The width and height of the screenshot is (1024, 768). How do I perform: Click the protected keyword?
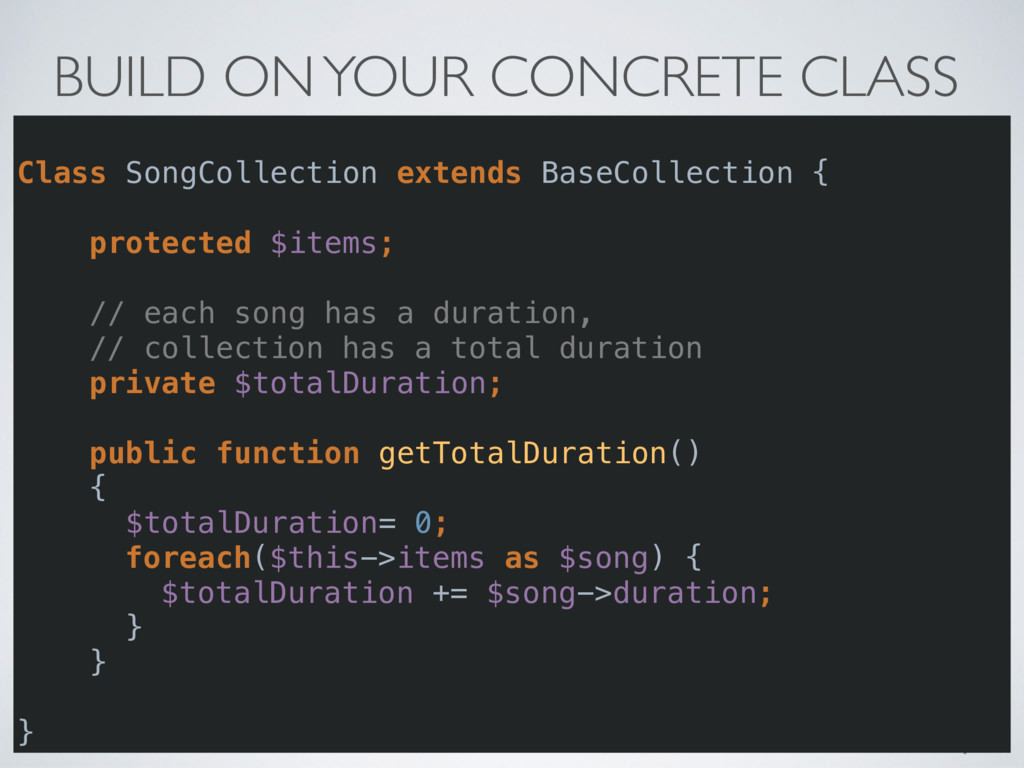(170, 244)
